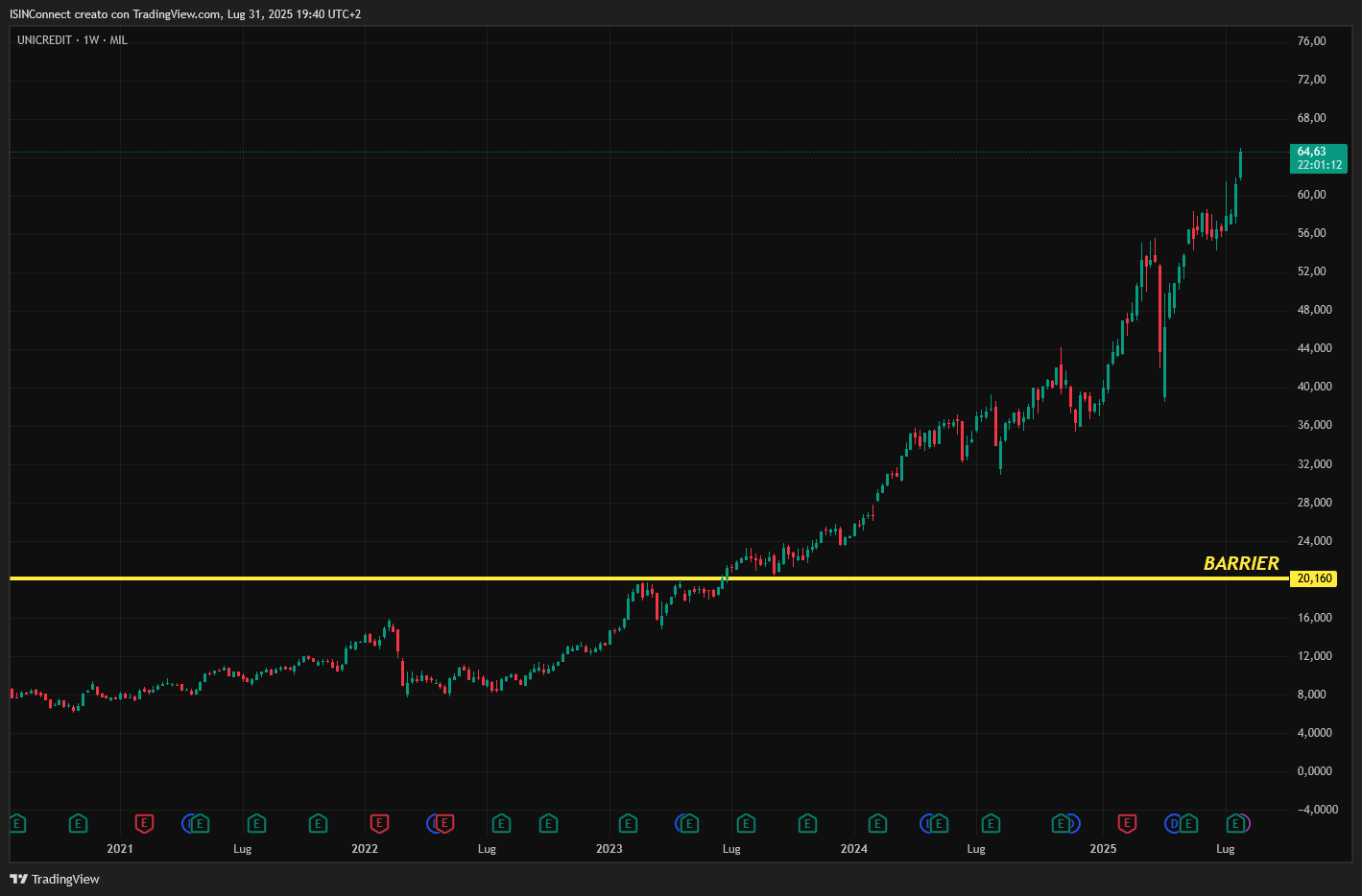Click the 32,000 price axis label
This screenshot has height=896, width=1362.
[x=1314, y=464]
